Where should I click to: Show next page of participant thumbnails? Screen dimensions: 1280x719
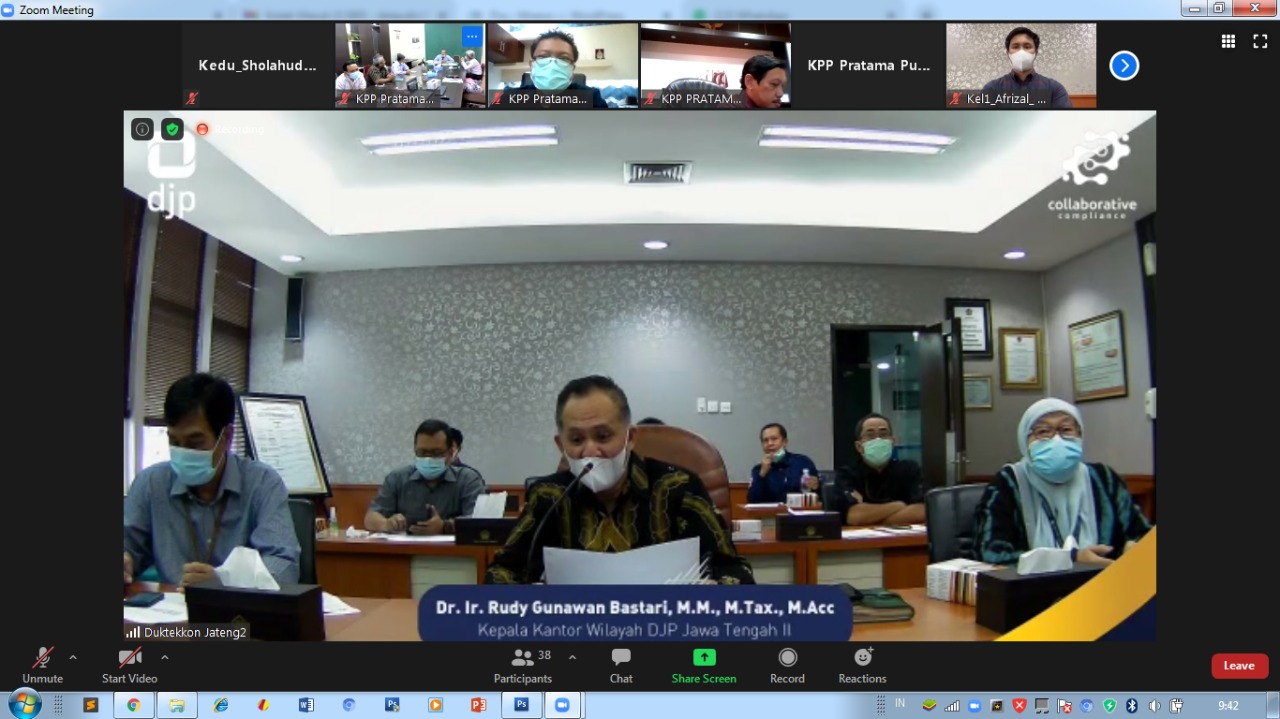(1124, 66)
